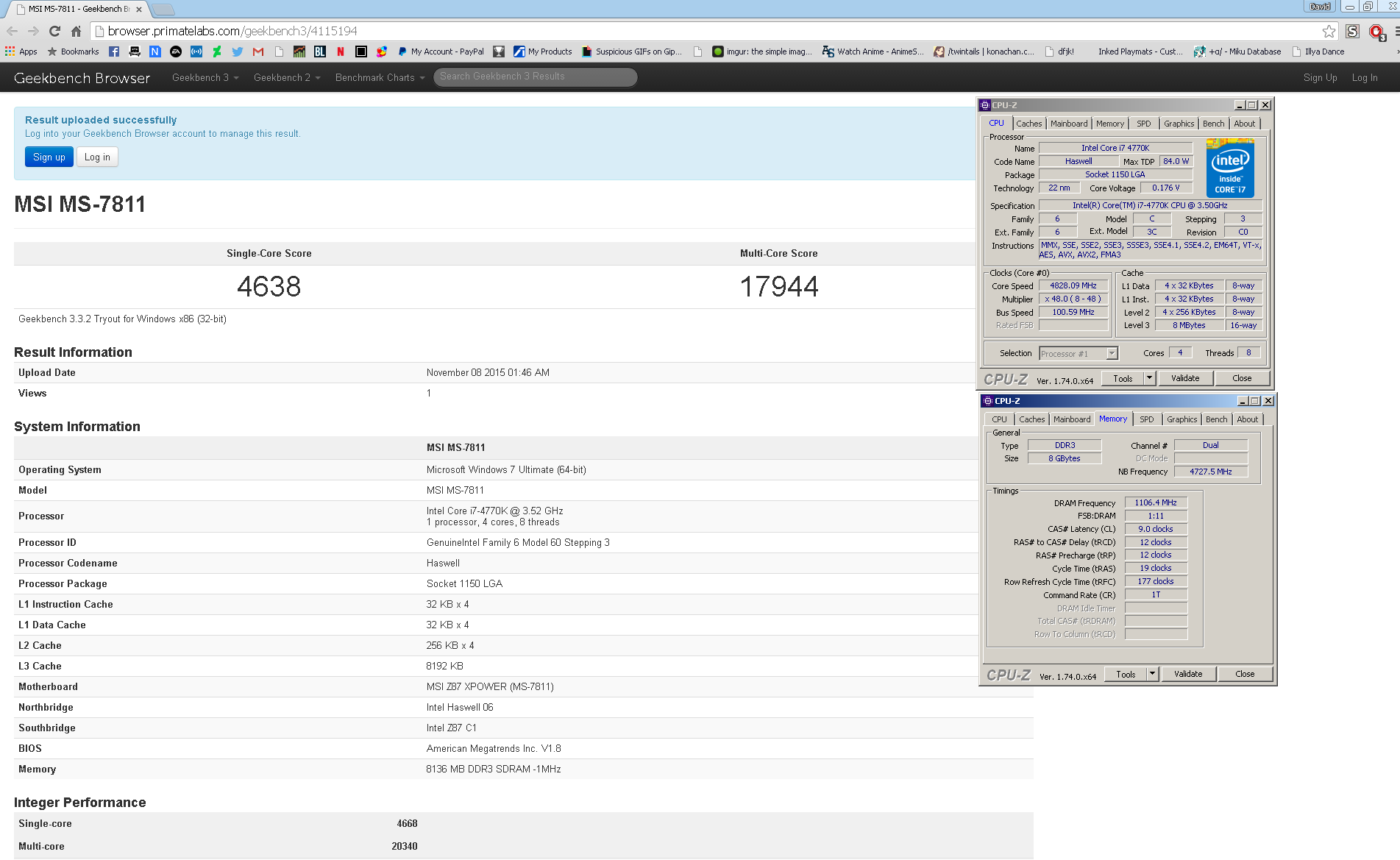This screenshot has height=860, width=1400.
Task: Open the Miku Database bookmark
Action: [x=1237, y=51]
